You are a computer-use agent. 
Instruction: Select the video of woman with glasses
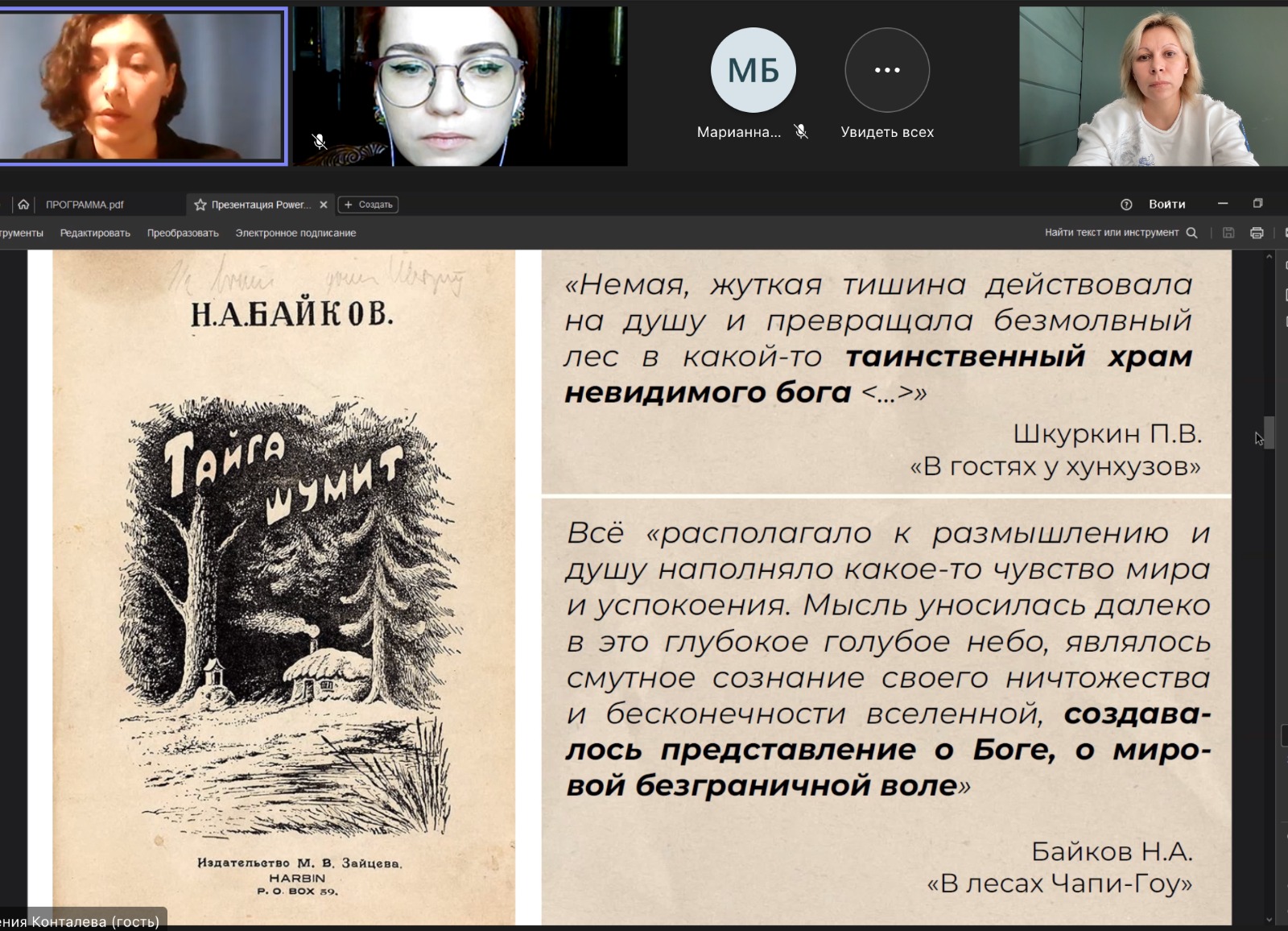coord(460,86)
